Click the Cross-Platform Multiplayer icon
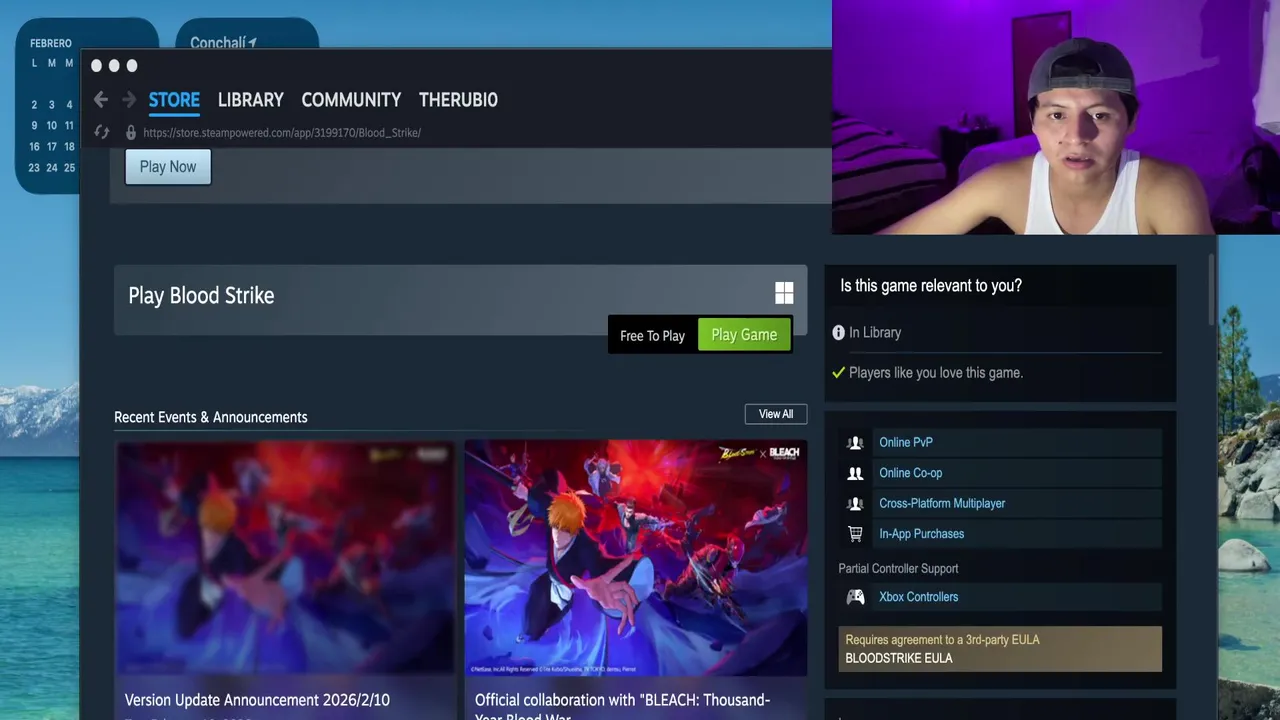This screenshot has height=720, width=1280. click(x=855, y=504)
